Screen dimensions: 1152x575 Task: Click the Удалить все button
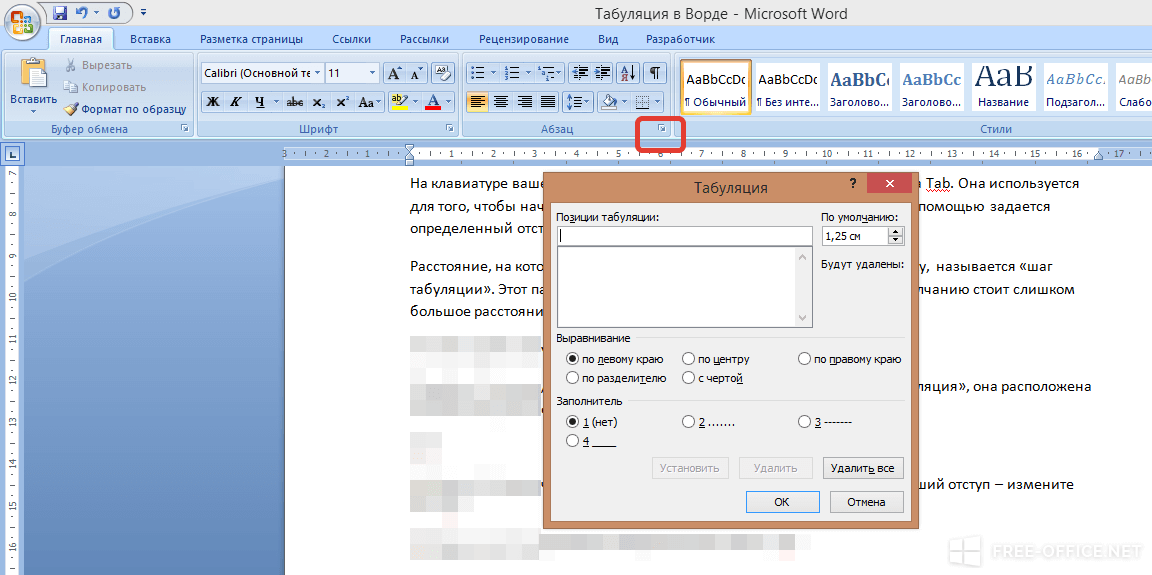(863, 468)
